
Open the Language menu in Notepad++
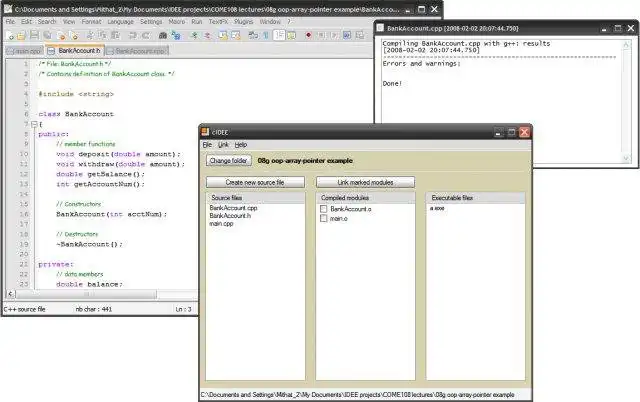[x=119, y=21]
